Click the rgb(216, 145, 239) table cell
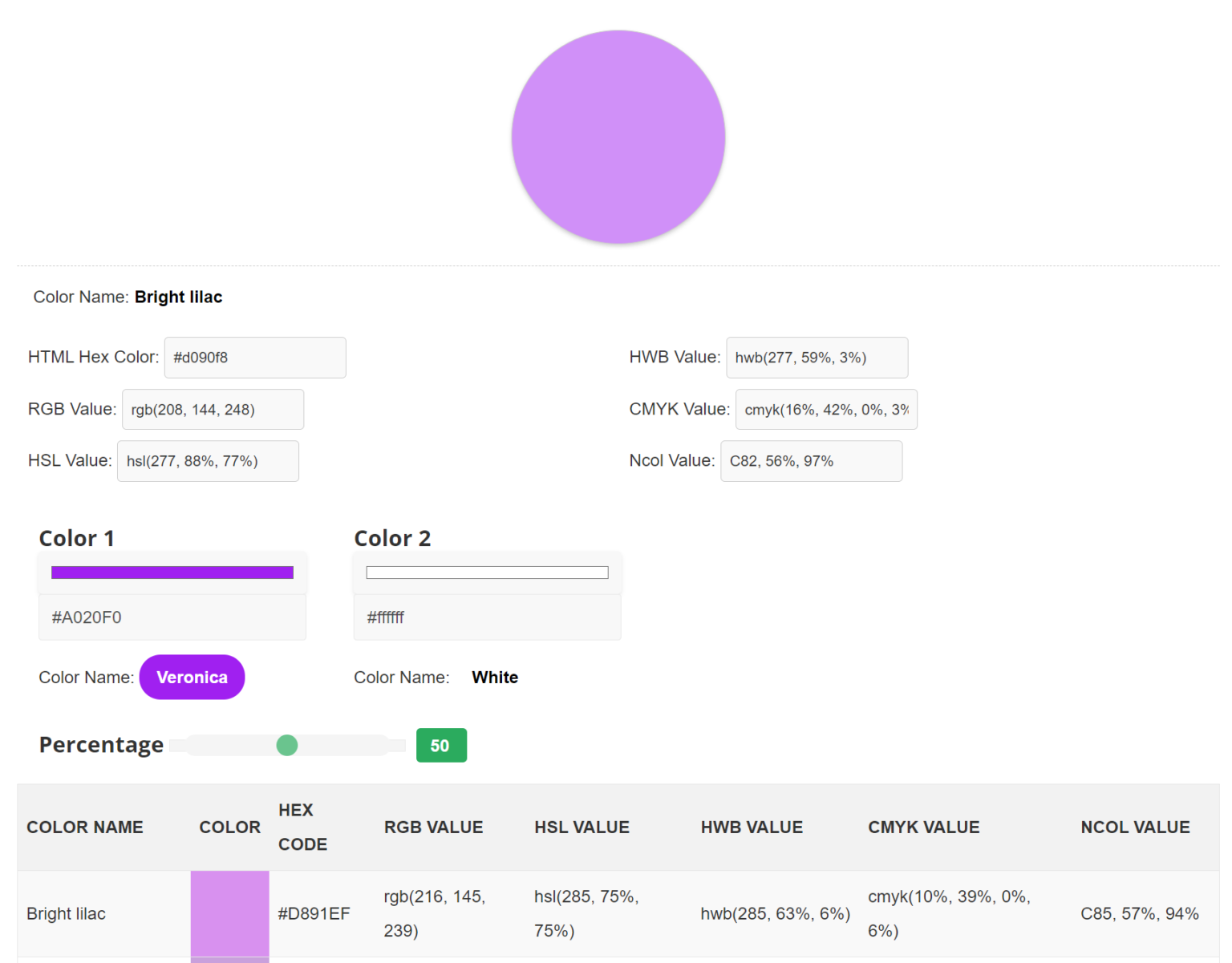The height and width of the screenshot is (963, 1232). tap(434, 913)
